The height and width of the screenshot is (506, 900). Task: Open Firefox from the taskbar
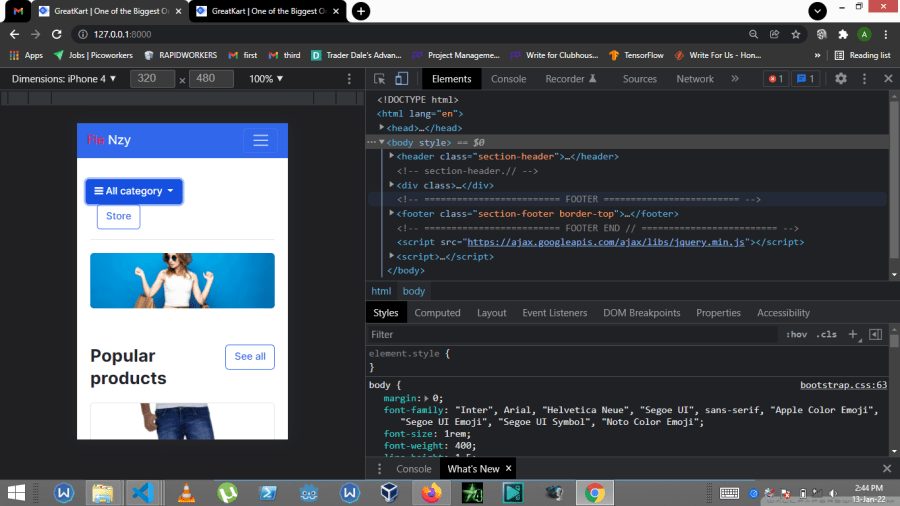[x=431, y=493]
